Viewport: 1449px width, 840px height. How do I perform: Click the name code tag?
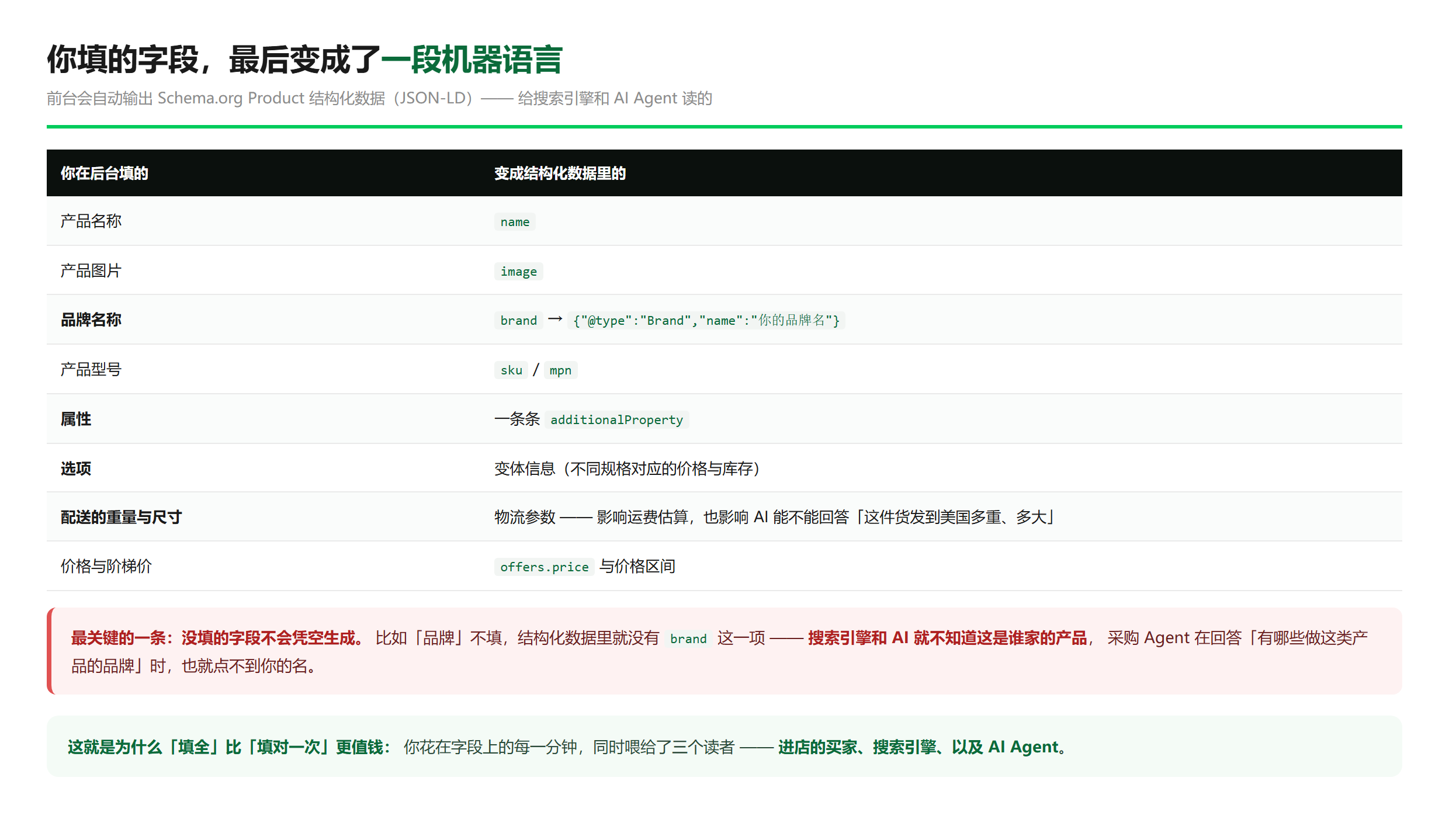pos(515,222)
